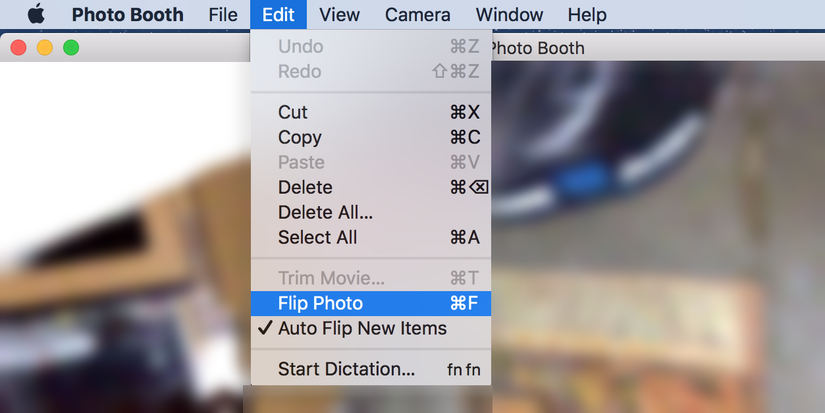The image size is (825, 413).
Task: Close the open Edit menu
Action: [278, 15]
